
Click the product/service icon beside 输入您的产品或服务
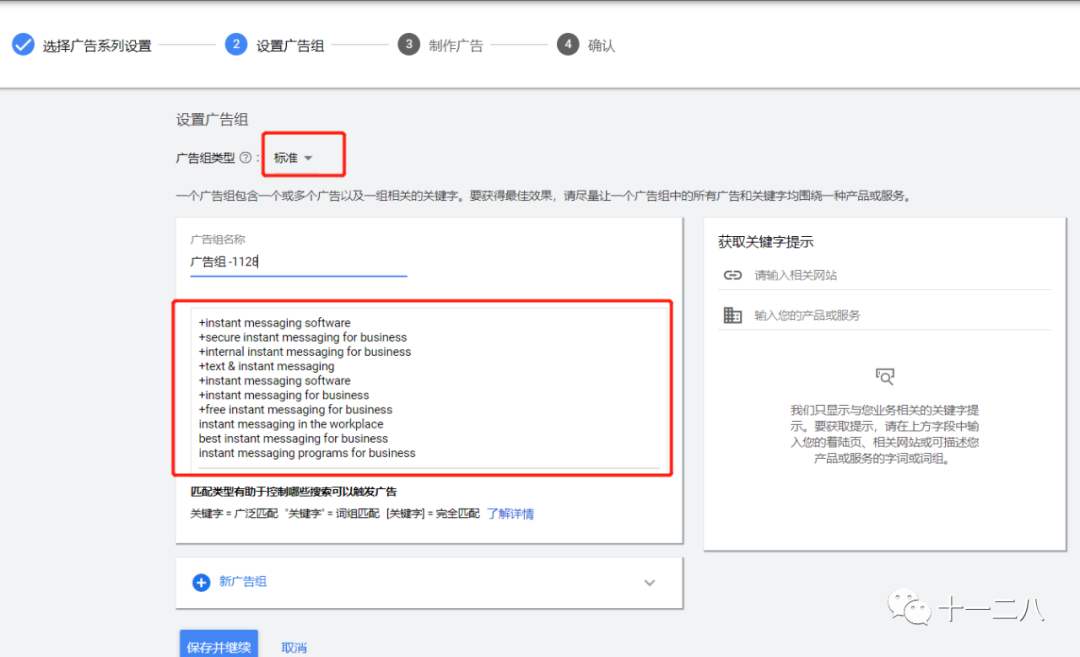(733, 315)
